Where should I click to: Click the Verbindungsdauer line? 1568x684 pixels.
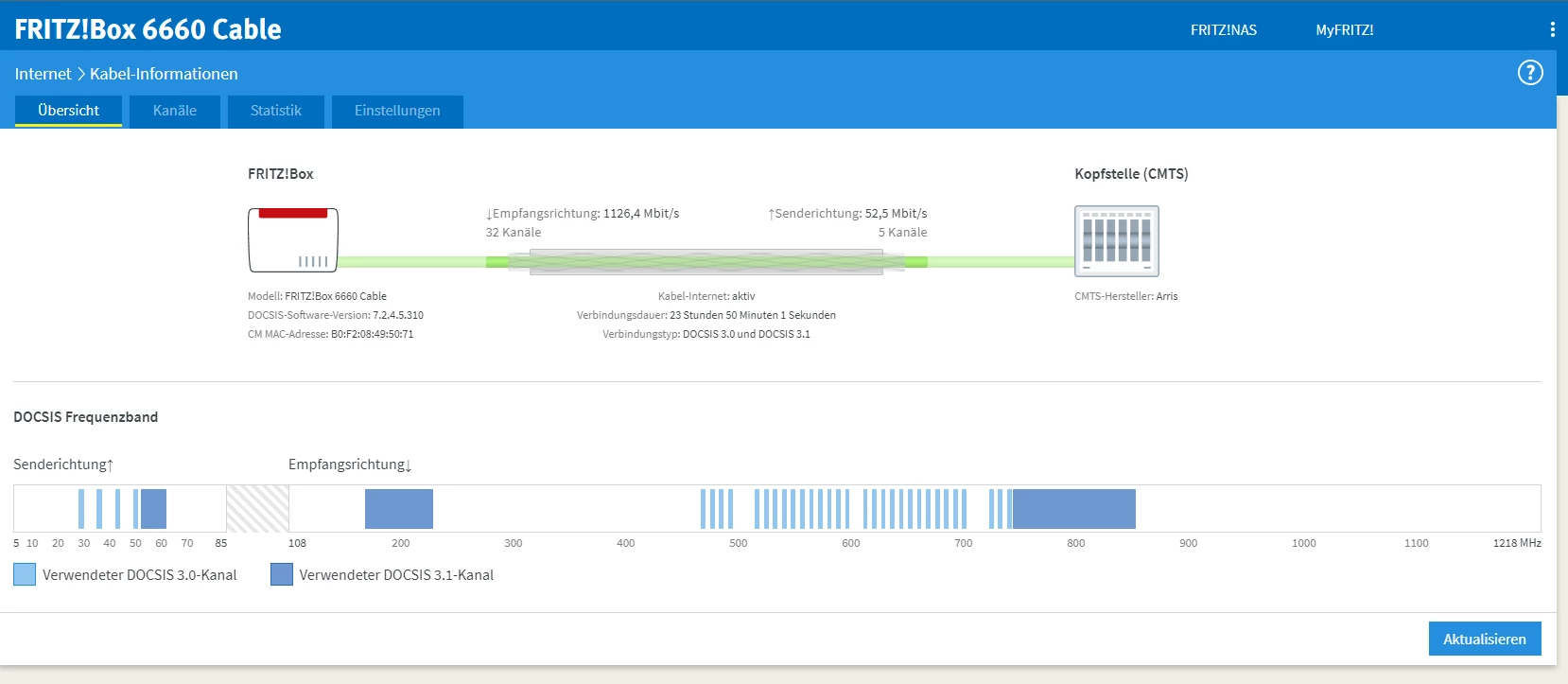(x=706, y=315)
